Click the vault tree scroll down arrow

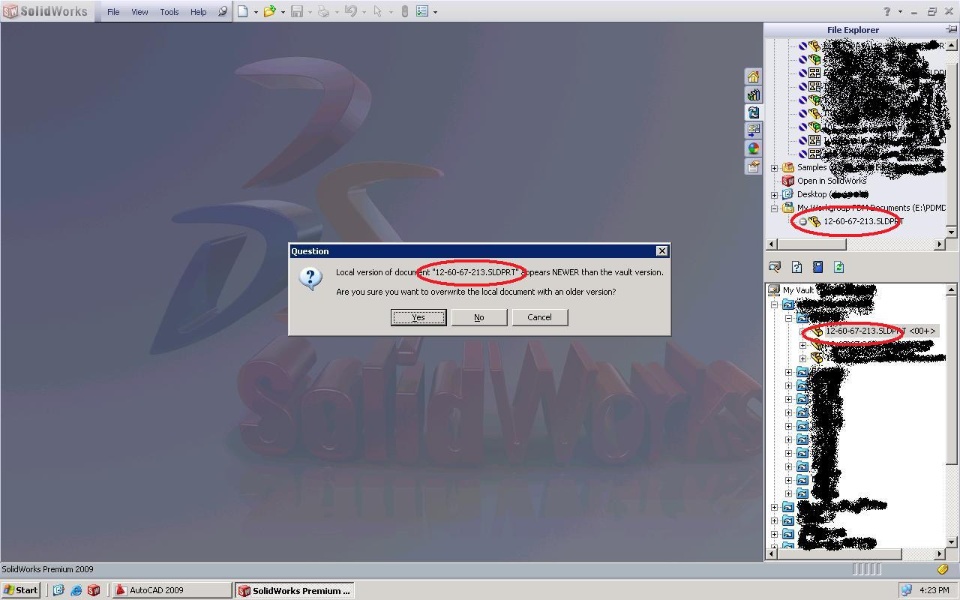(x=951, y=542)
